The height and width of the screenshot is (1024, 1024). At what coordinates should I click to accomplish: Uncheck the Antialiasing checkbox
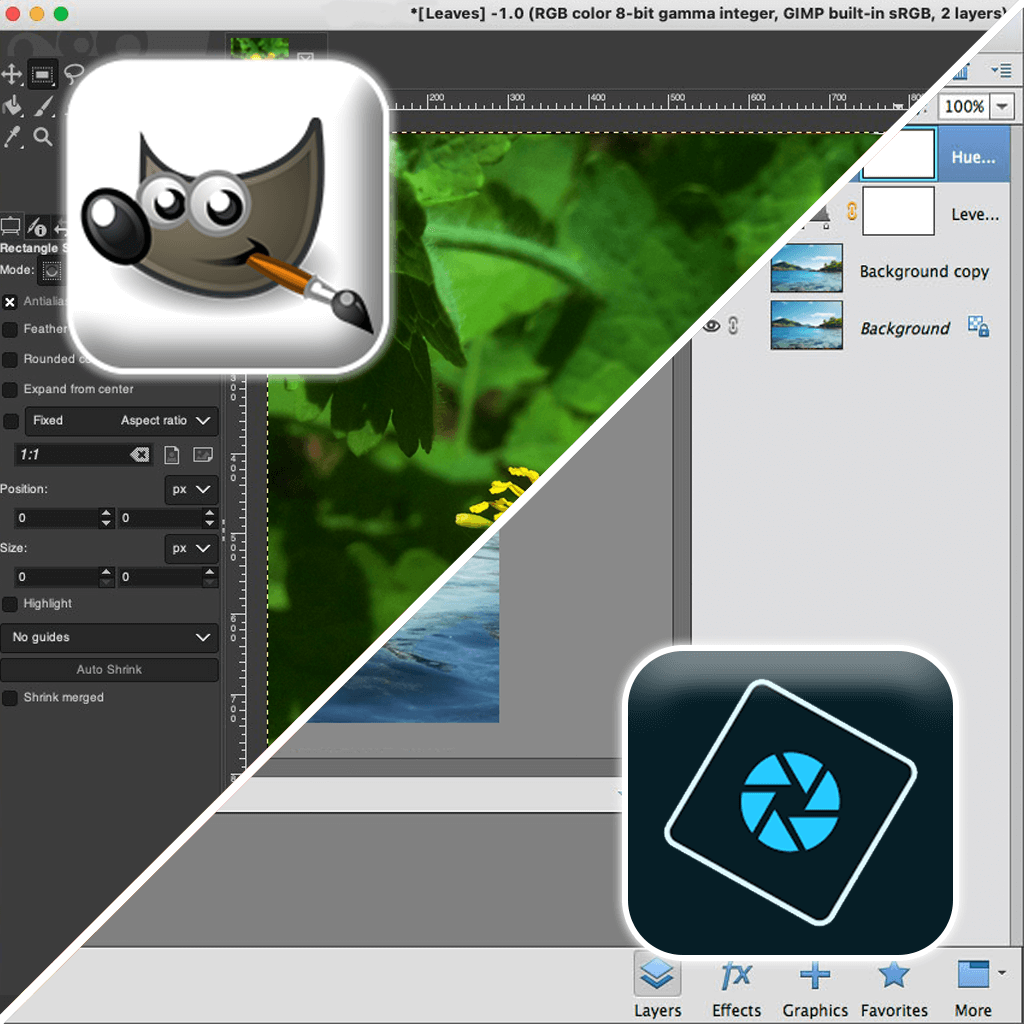(x=10, y=302)
